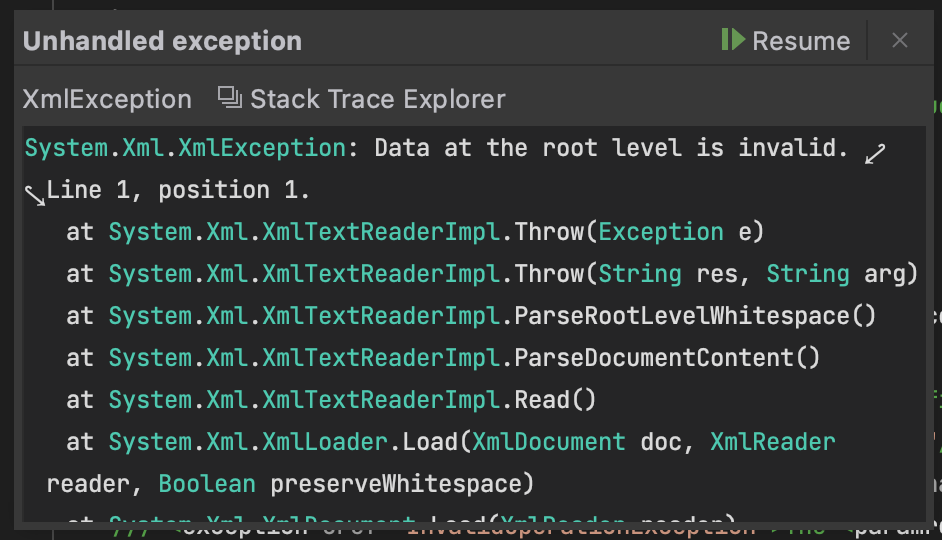Open Throw(String res, String arg) frame
Screen dimensions: 942x540
point(513,274)
